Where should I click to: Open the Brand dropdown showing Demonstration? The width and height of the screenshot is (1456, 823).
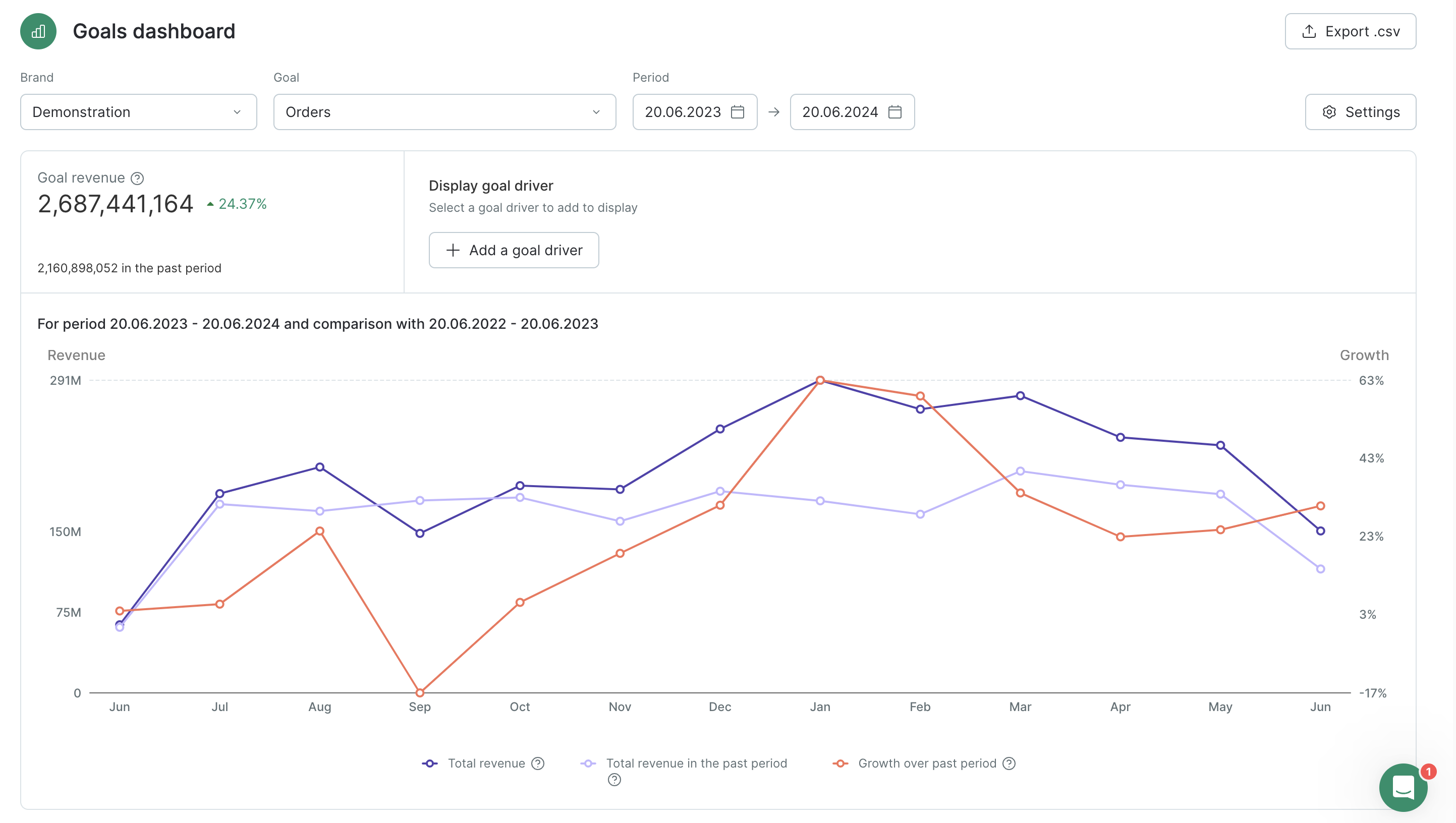click(x=139, y=112)
